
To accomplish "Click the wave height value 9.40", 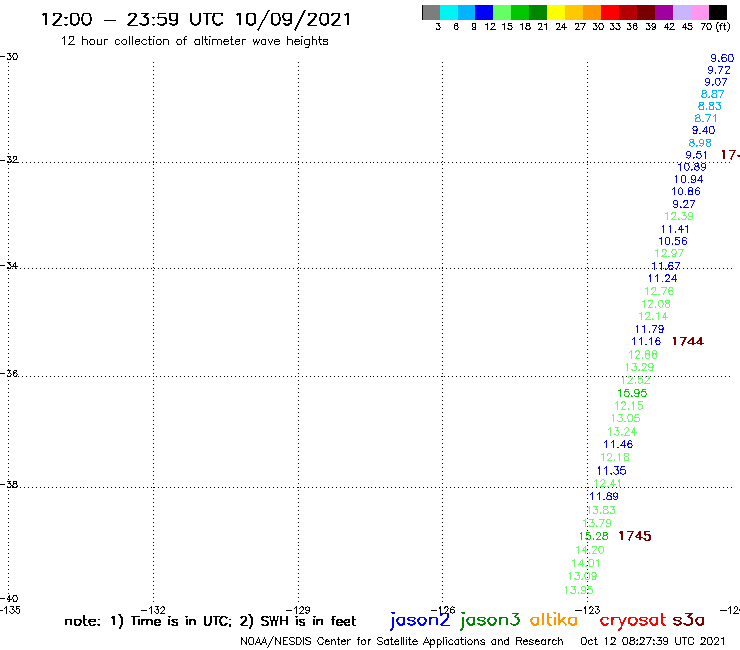I will coord(704,130).
